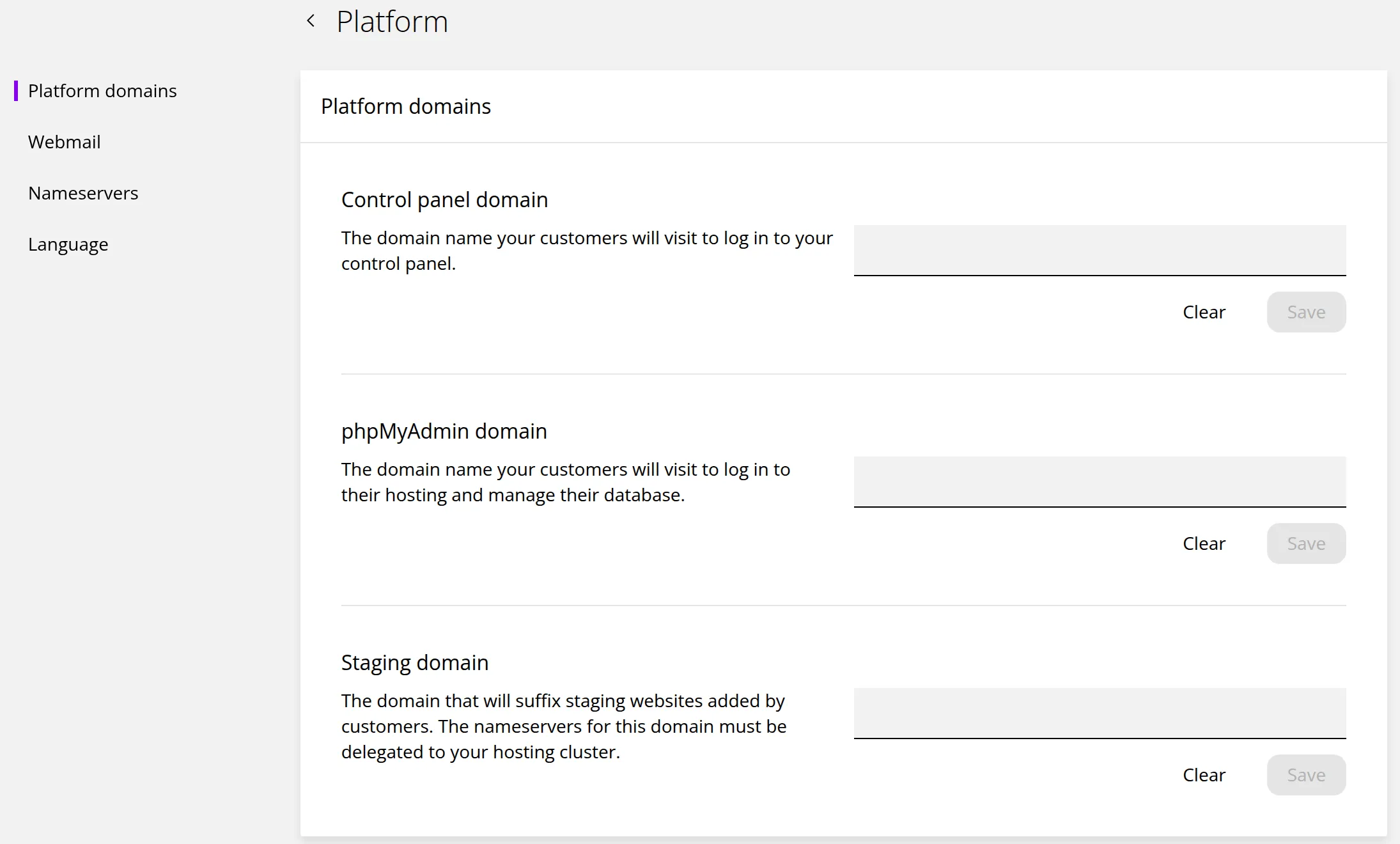
Task: Click the Control panel domain heading
Action: (x=444, y=199)
